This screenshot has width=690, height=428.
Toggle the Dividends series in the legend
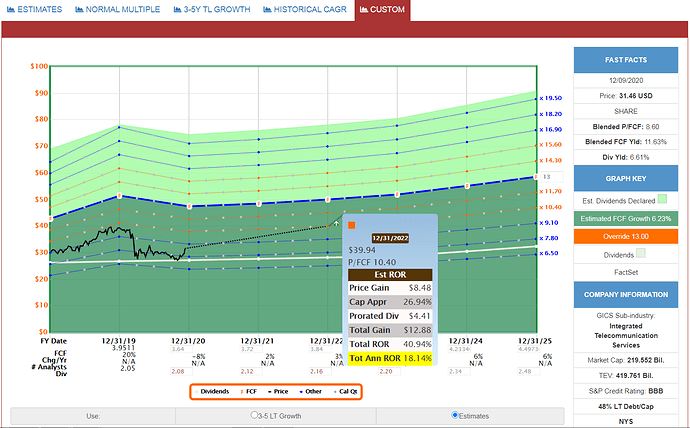click(216, 392)
